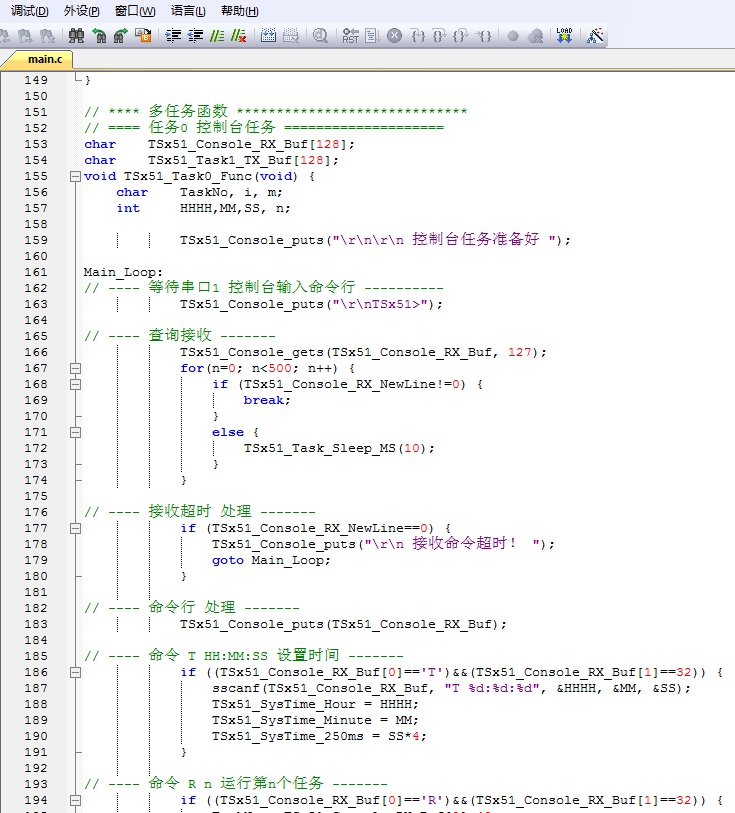Click the sscanf call on line 187
The image size is (735, 813).
click(451, 688)
